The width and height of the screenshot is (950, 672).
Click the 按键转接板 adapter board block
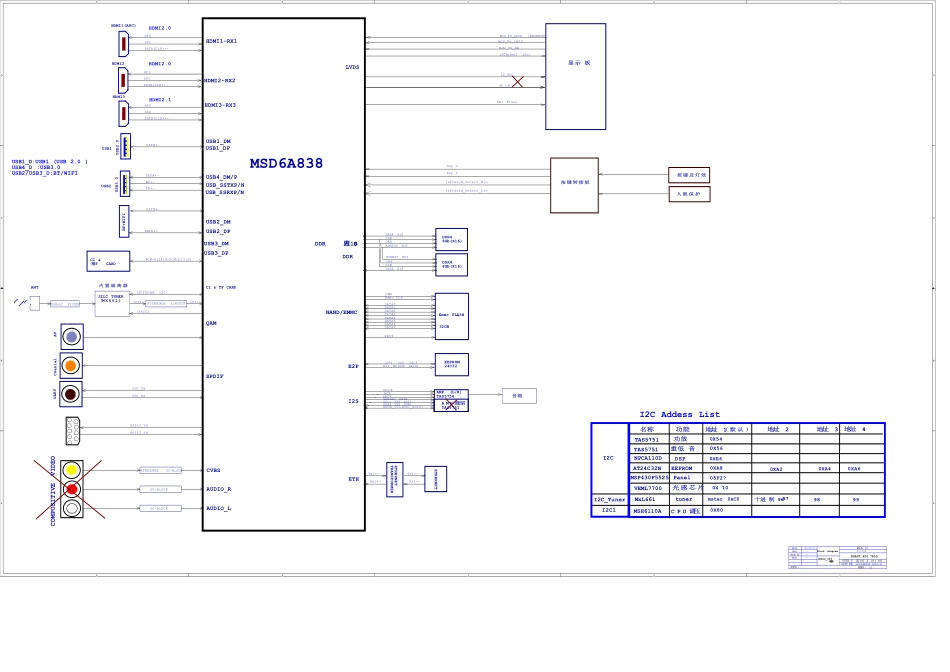point(574,184)
